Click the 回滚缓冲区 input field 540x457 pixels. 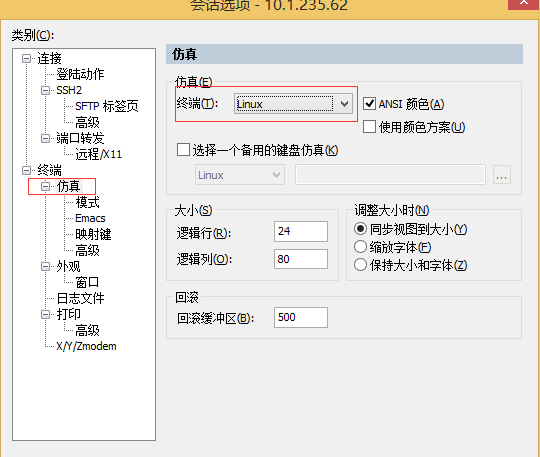[301, 318]
